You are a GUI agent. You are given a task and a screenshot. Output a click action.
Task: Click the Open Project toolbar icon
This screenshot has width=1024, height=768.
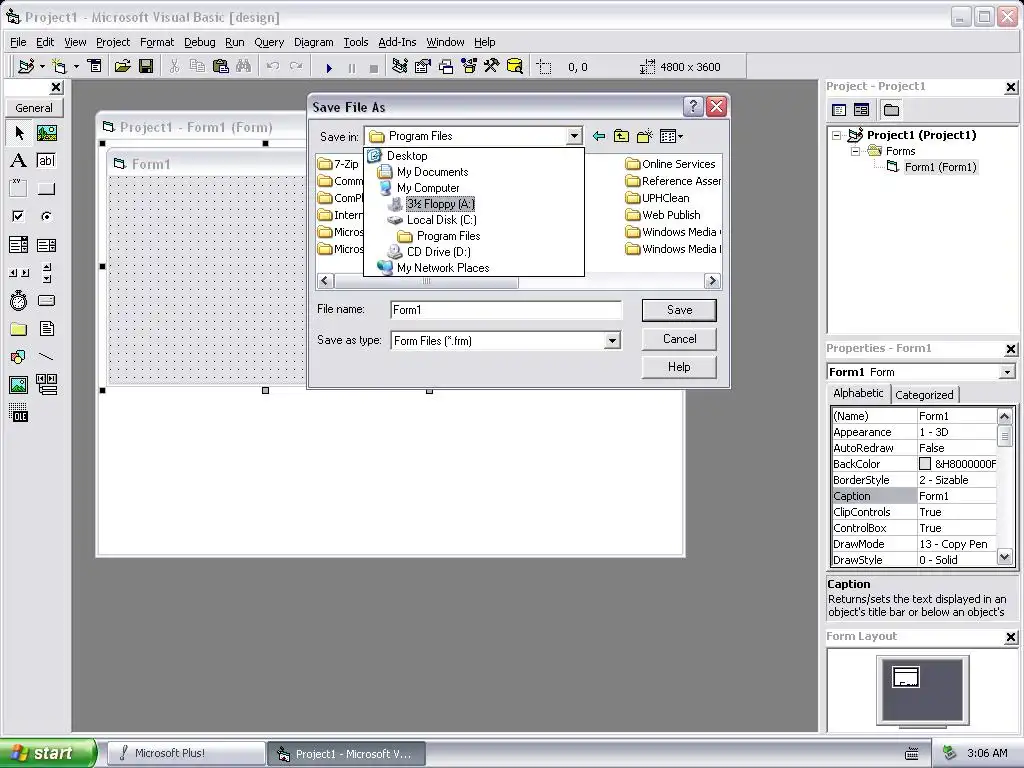(x=122, y=67)
